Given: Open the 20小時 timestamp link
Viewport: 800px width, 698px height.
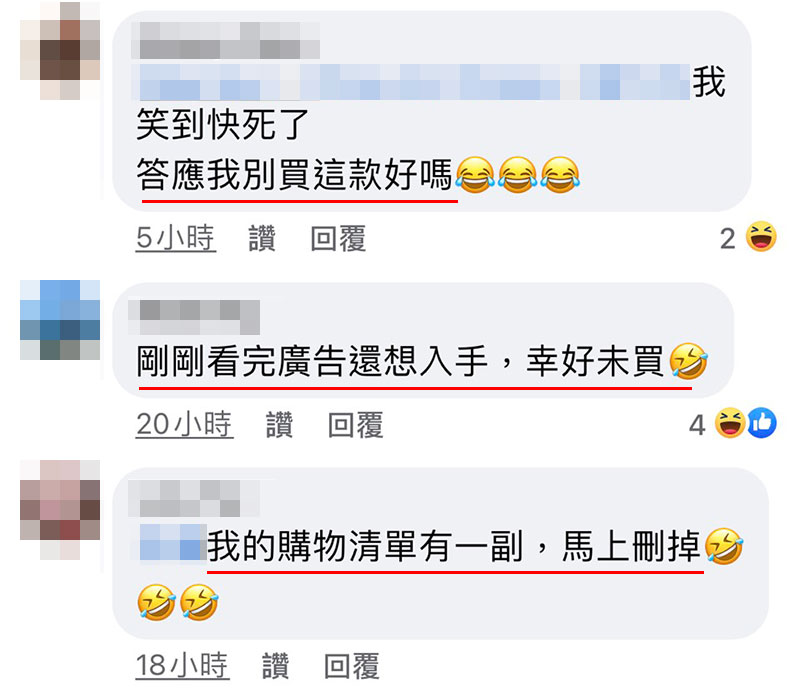Looking at the screenshot, I should 185,425.
